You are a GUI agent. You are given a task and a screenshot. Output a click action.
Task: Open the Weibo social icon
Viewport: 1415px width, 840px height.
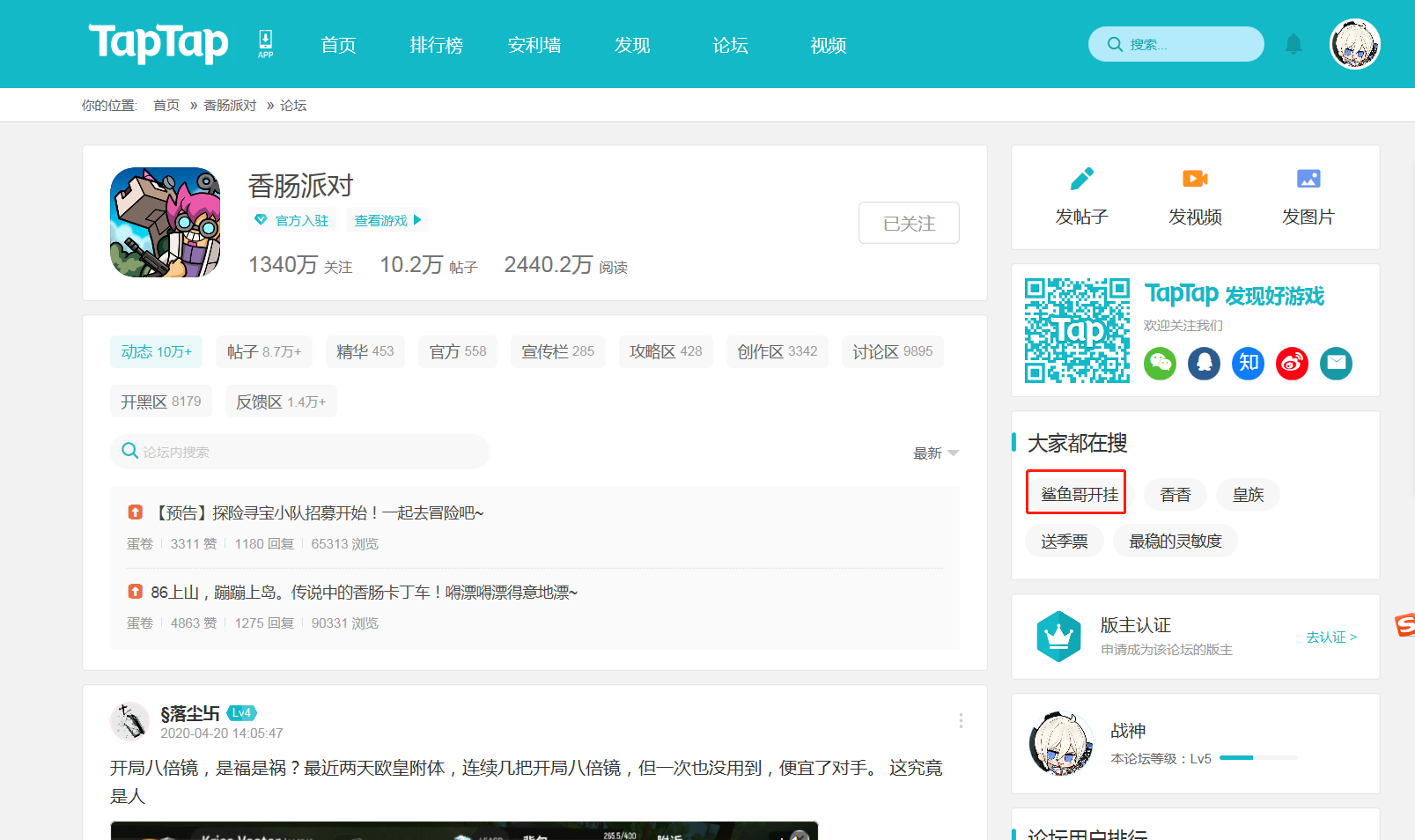1292,363
